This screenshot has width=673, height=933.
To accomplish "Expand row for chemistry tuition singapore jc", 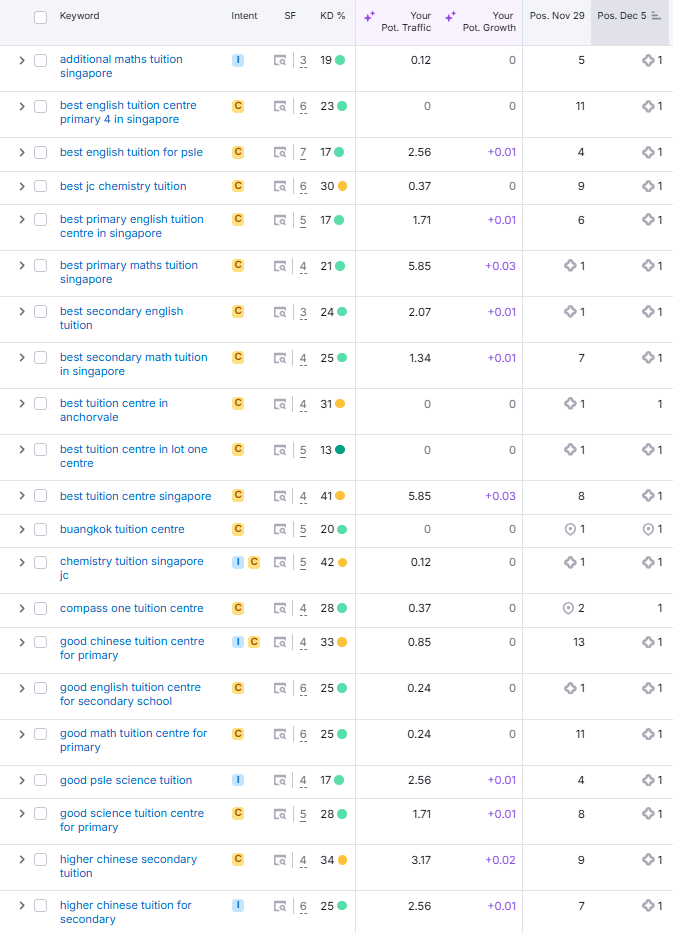I will pos(21,562).
